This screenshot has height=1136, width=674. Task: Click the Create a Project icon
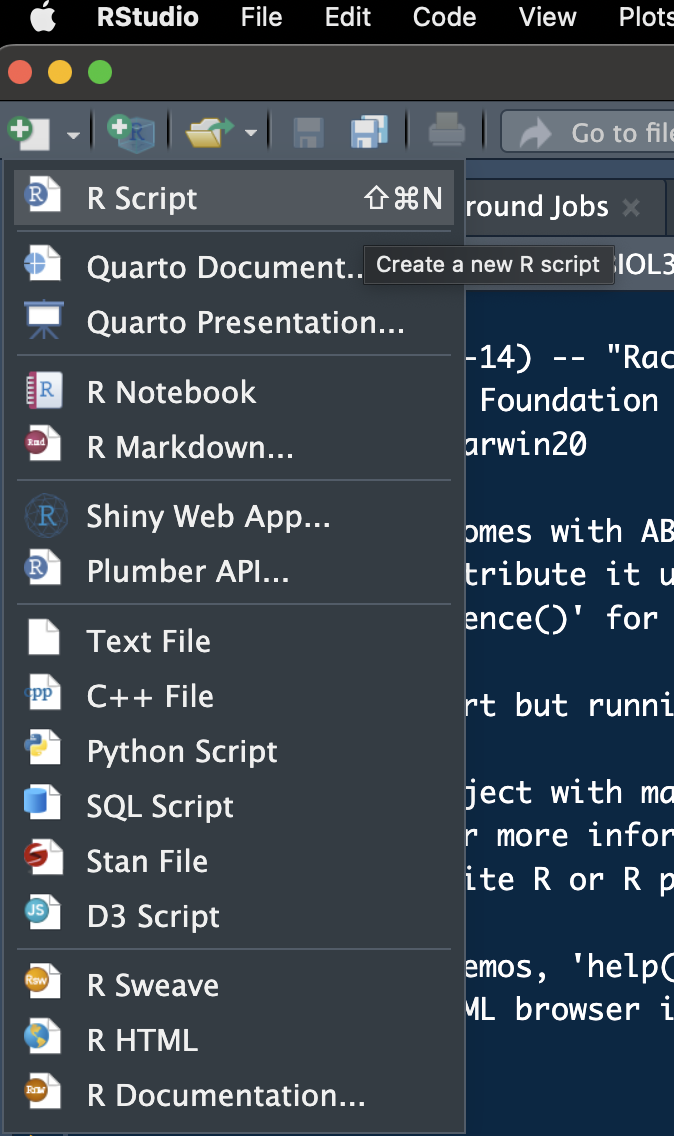(131, 133)
